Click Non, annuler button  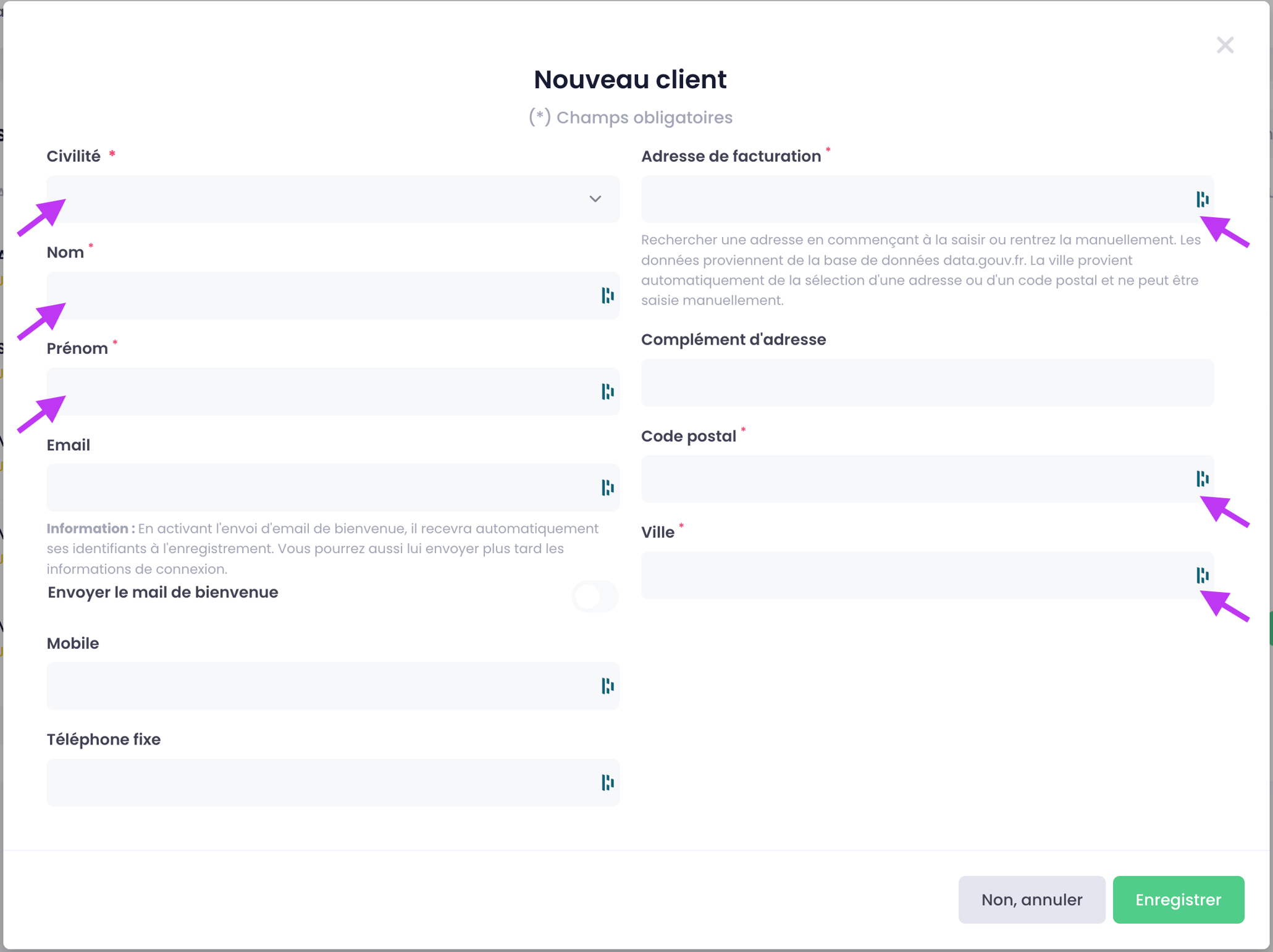click(x=1031, y=900)
